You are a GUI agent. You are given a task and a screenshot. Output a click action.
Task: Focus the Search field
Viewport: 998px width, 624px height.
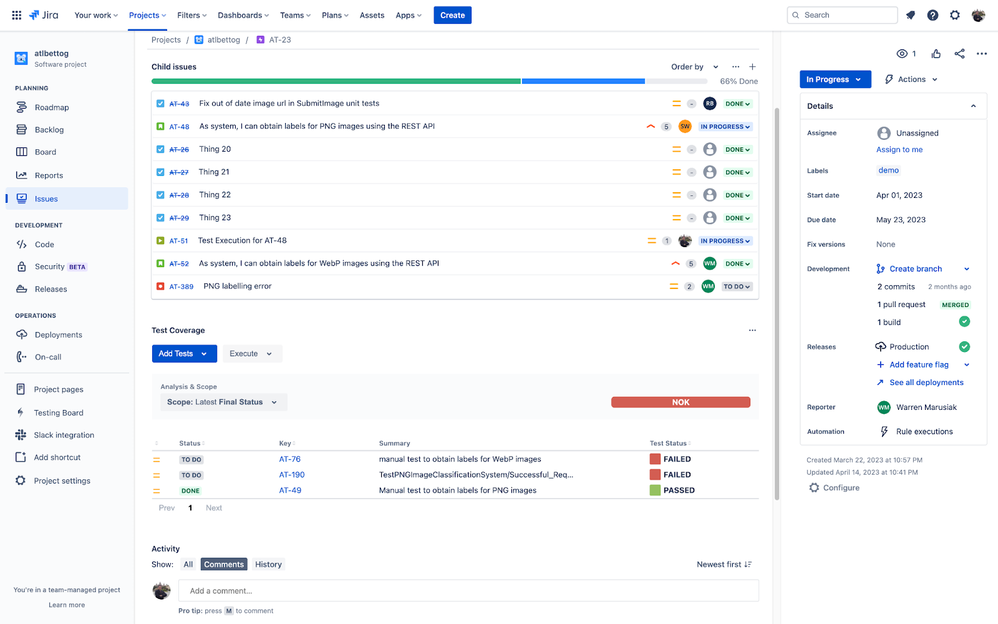[842, 15]
